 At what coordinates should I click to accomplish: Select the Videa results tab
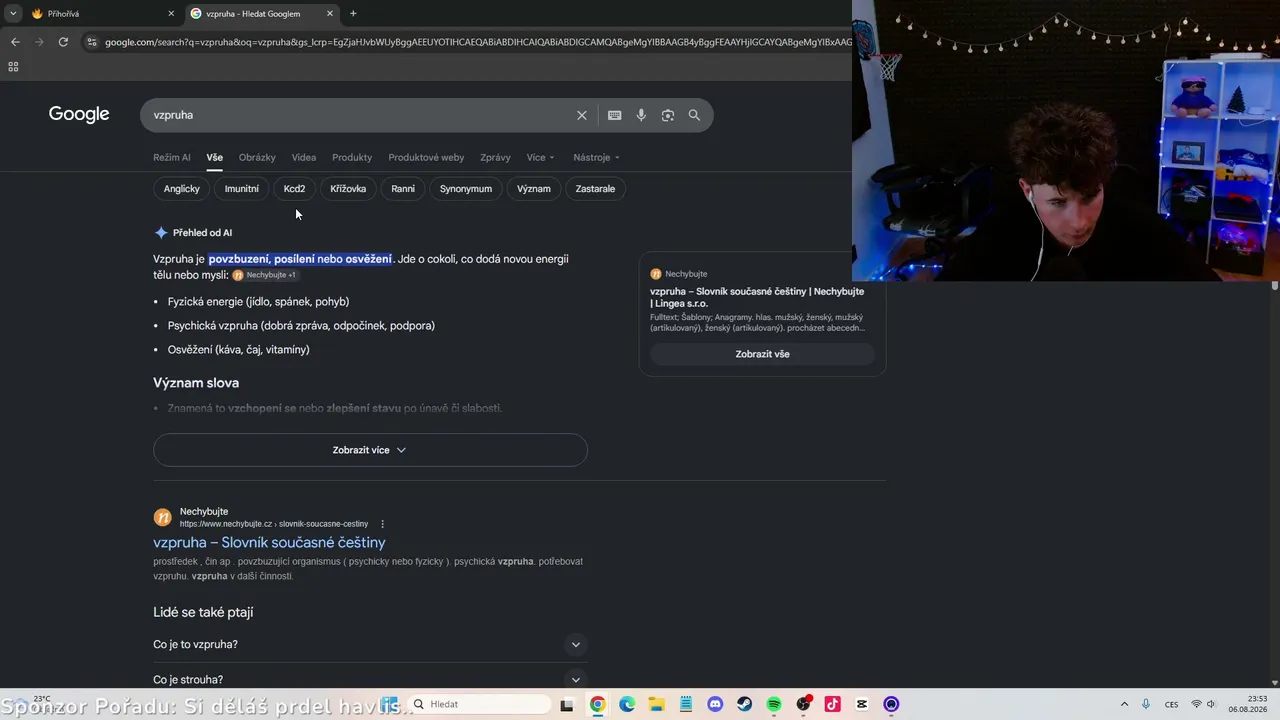pyautogui.click(x=304, y=157)
